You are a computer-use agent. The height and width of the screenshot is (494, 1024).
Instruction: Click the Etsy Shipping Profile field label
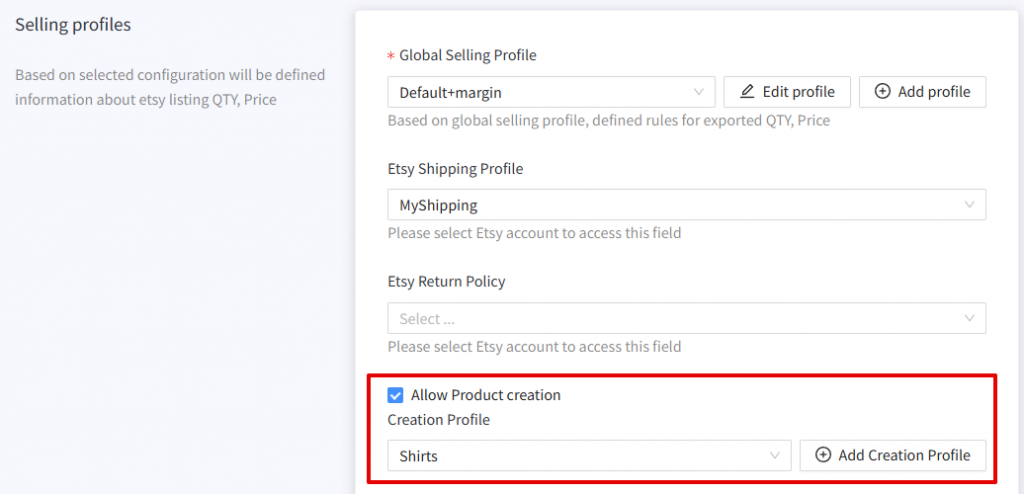tap(455, 169)
